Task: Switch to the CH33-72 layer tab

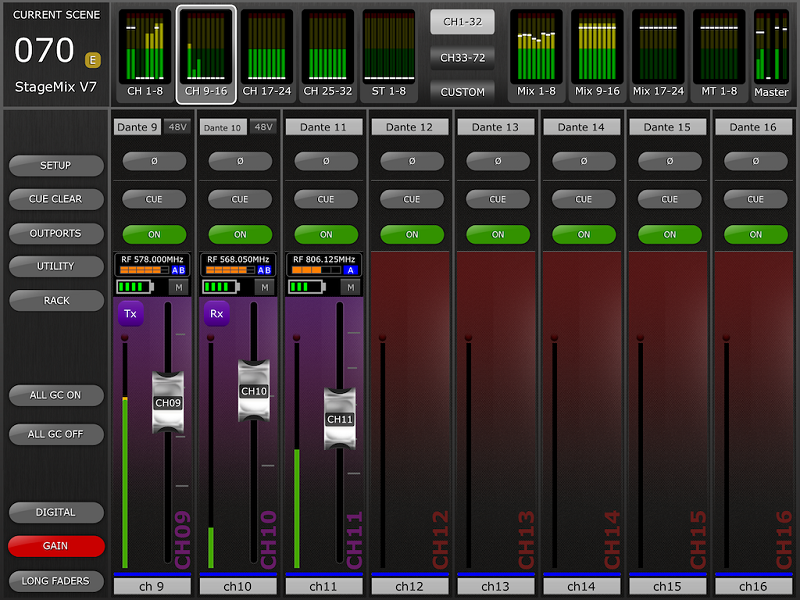Action: (462, 58)
